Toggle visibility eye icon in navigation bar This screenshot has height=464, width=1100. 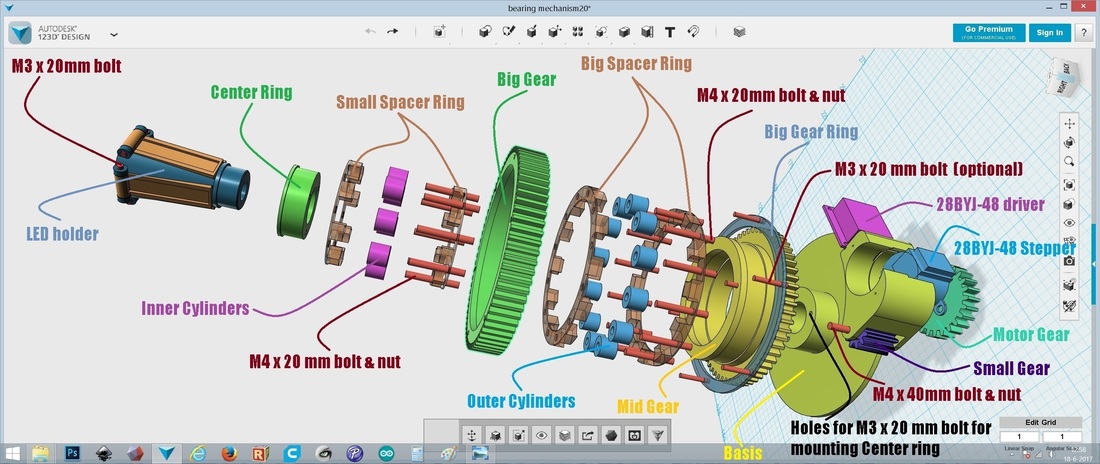pyautogui.click(x=1069, y=223)
